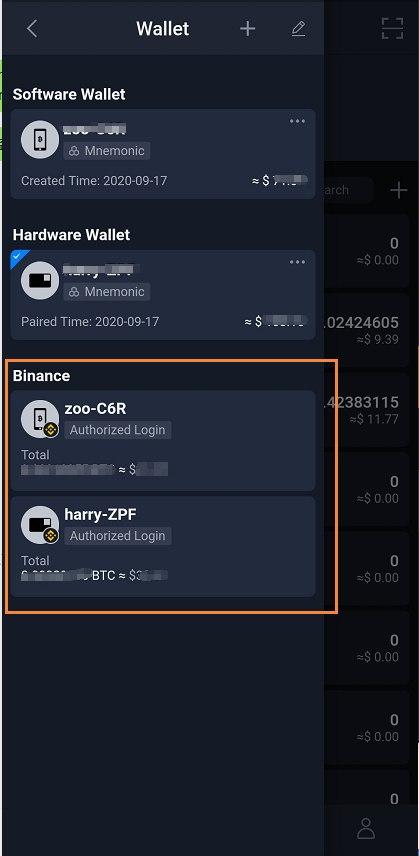Open wallet edit mode via pencil icon
This screenshot has width=419, height=856.
coord(298,29)
